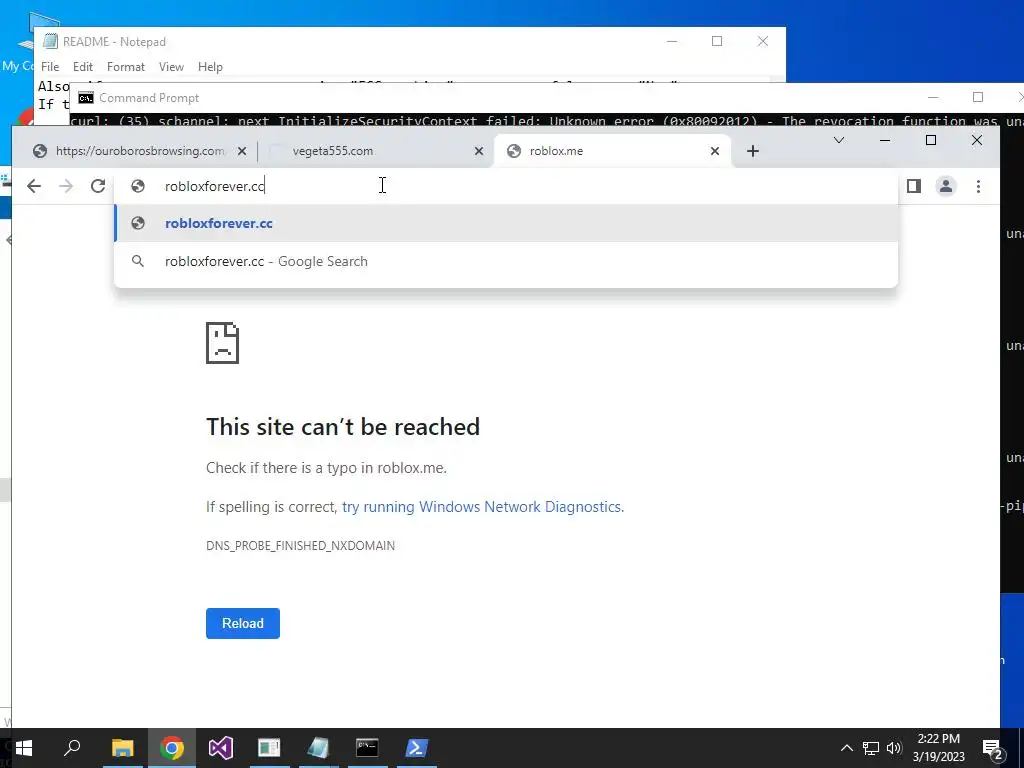Viewport: 1024px width, 768px height.
Task: Click the address bar with robloxforever.cc
Action: tap(506, 186)
